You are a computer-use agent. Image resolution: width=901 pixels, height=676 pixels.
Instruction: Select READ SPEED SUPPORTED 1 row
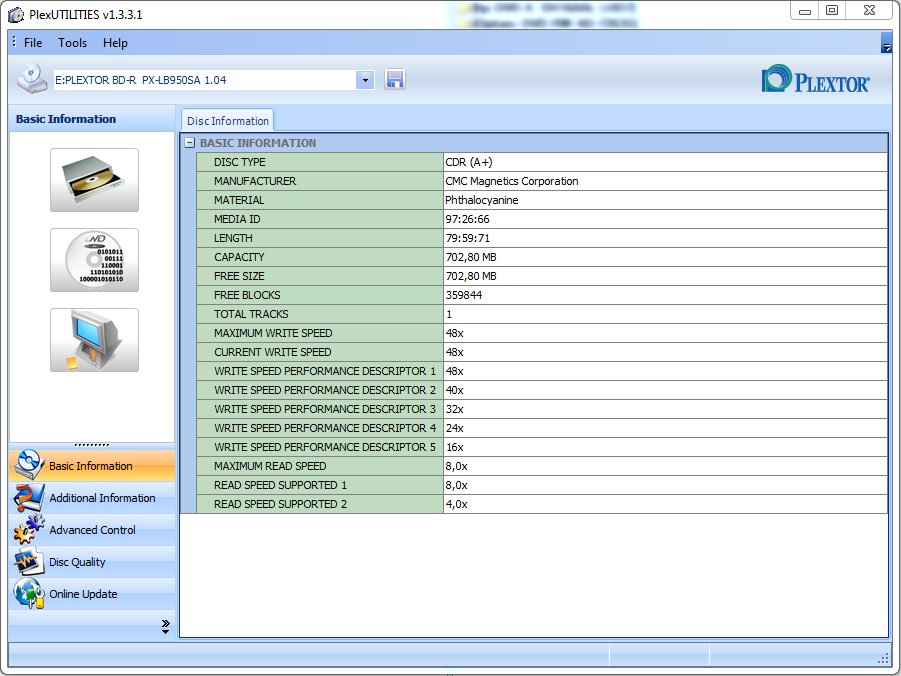coord(542,485)
